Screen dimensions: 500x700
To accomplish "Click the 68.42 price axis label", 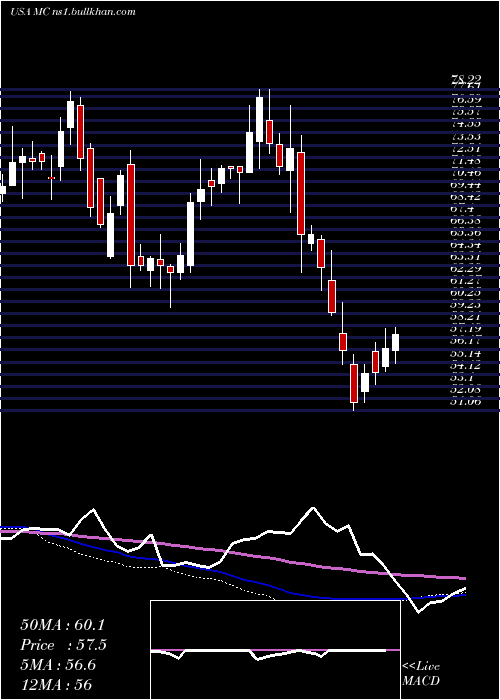I will [466, 196].
